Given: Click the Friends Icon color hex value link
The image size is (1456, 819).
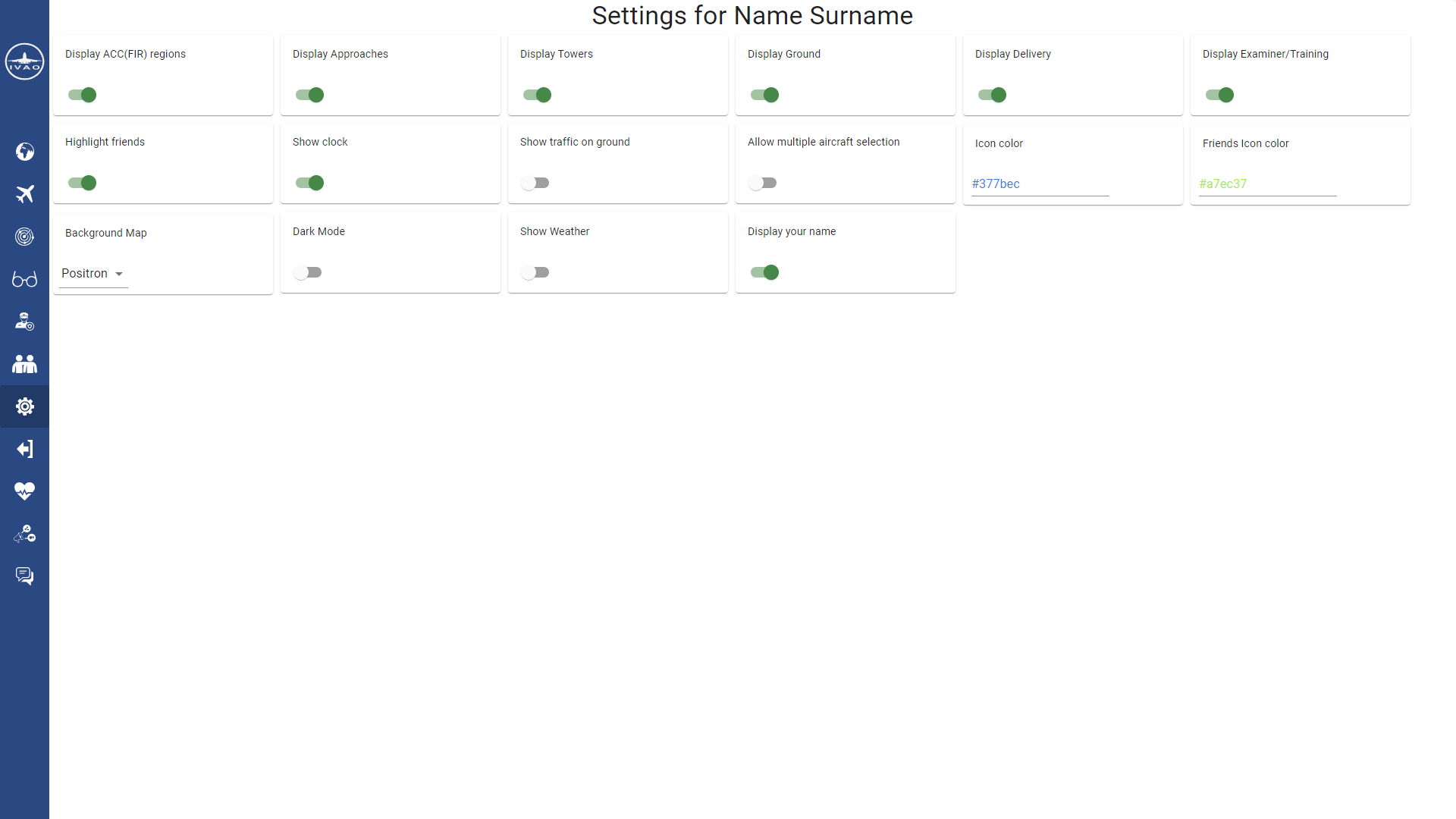Looking at the screenshot, I should point(1223,184).
